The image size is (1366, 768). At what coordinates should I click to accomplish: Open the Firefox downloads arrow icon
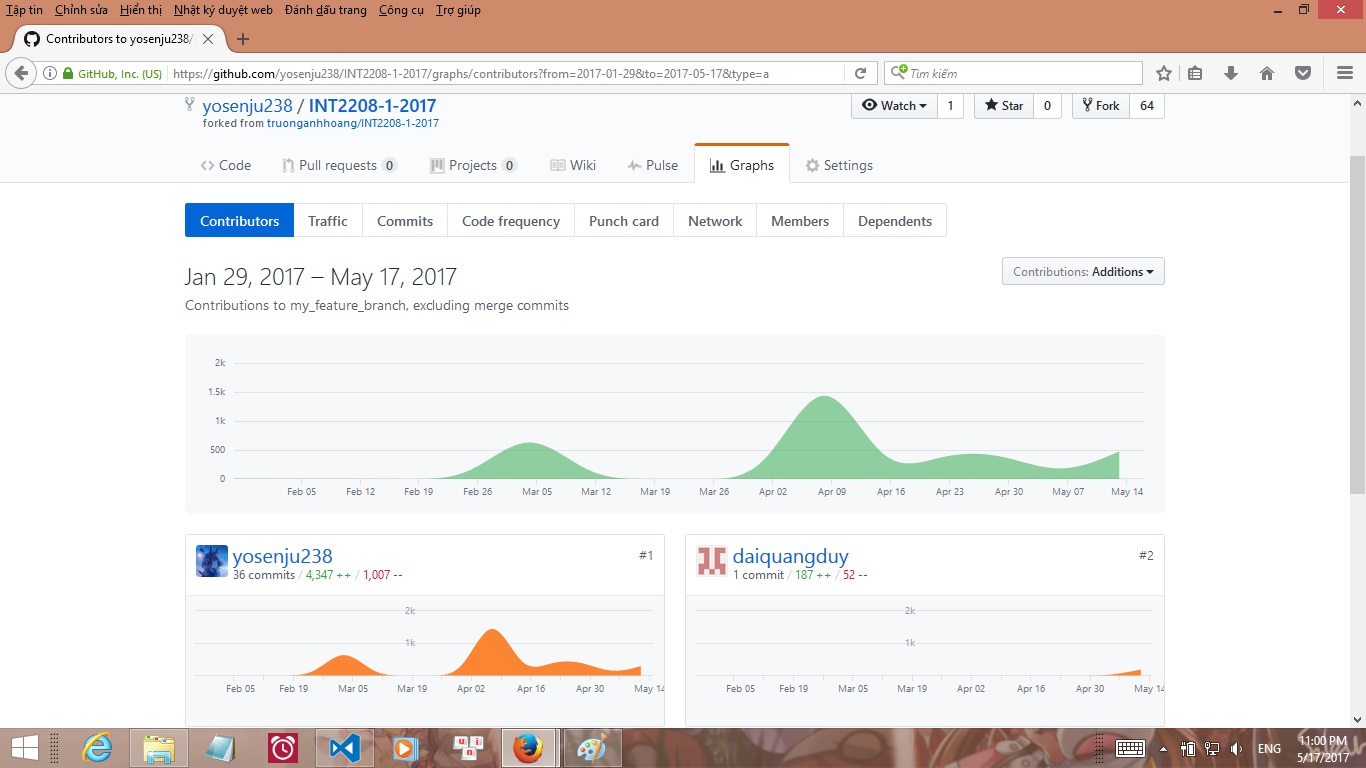[x=1231, y=73]
